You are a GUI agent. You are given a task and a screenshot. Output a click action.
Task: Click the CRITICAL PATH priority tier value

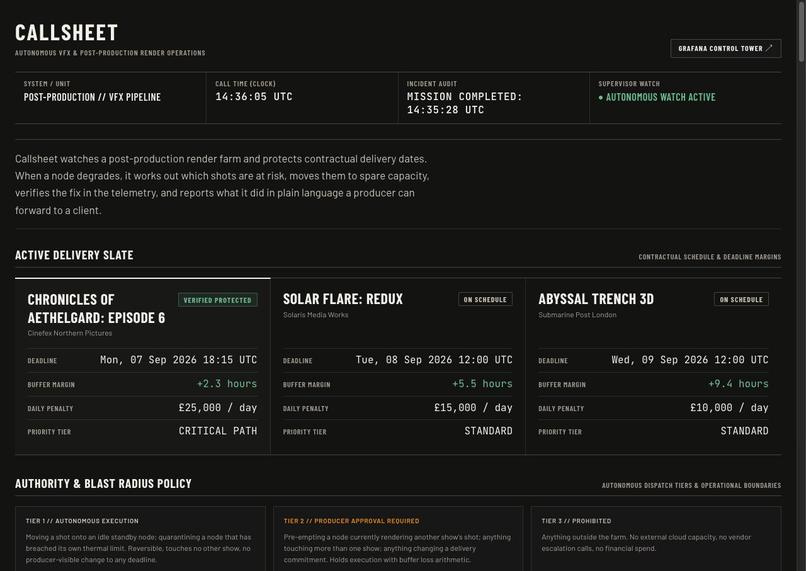point(218,431)
